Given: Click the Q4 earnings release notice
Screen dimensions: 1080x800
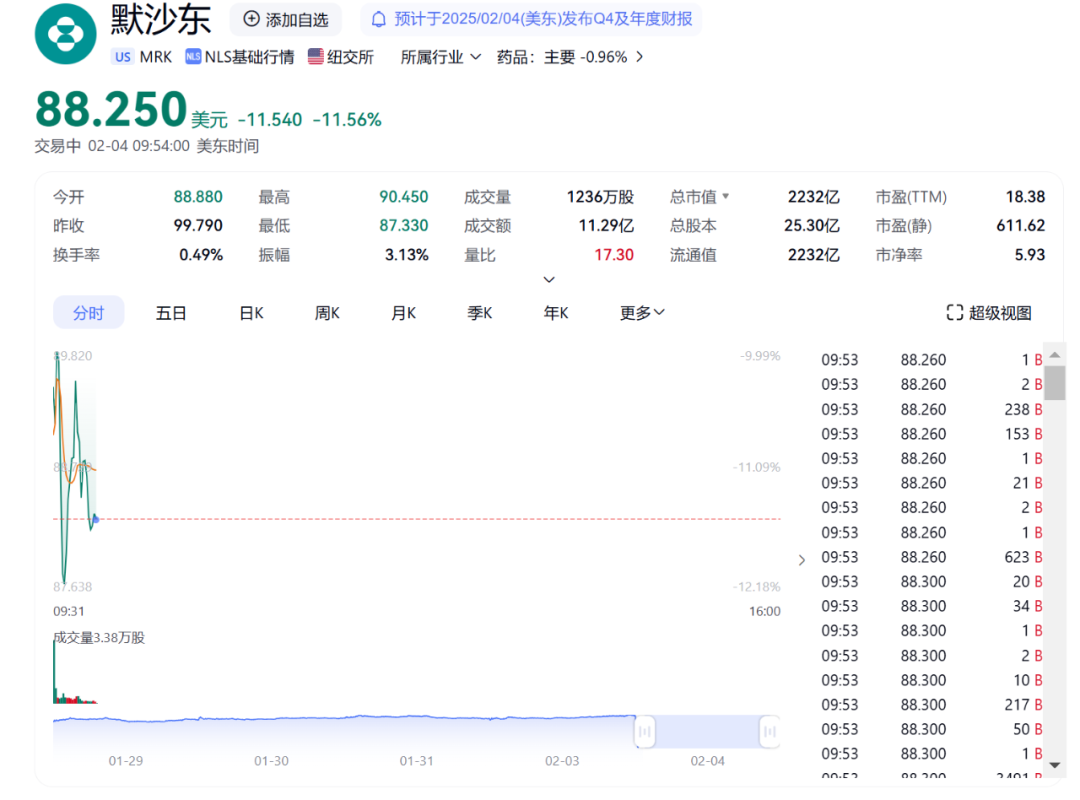Looking at the screenshot, I should 542,19.
